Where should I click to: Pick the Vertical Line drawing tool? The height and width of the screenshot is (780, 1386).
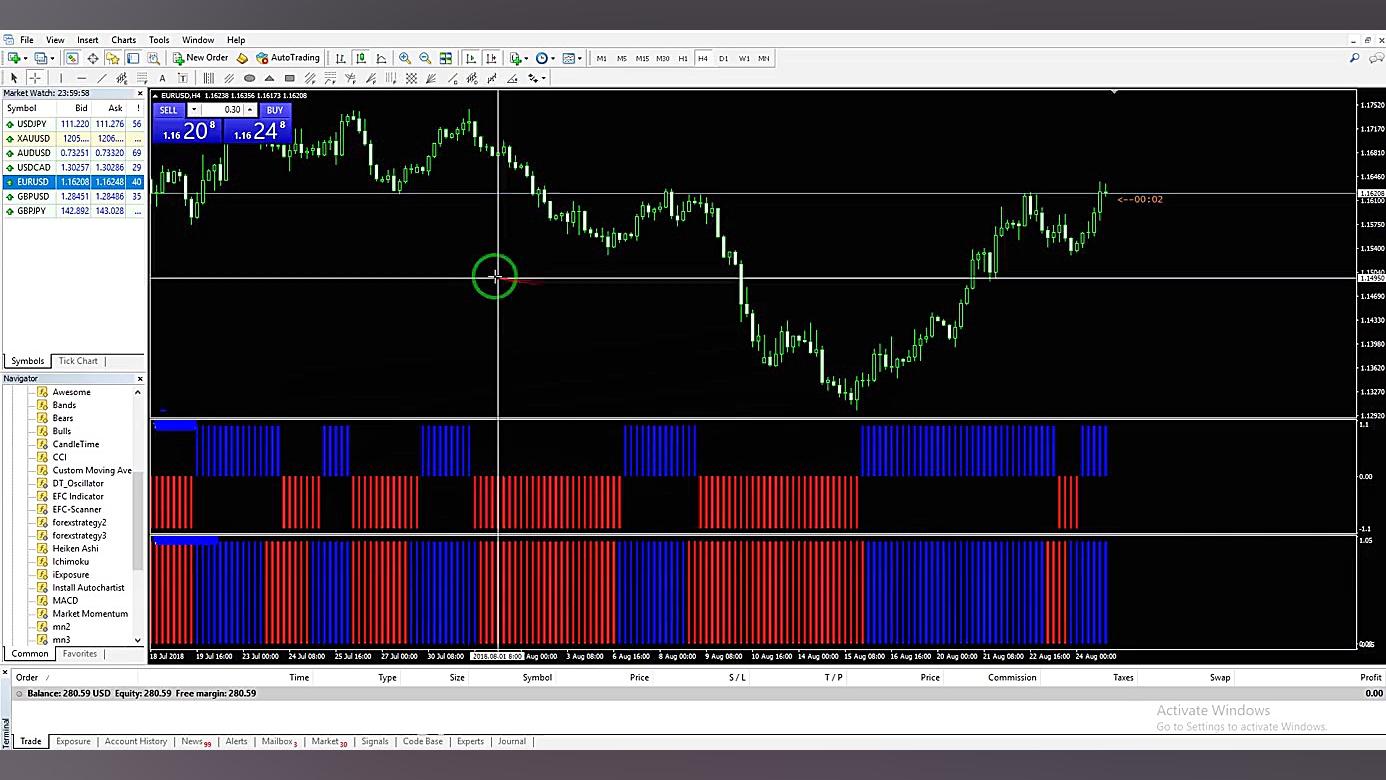tap(60, 78)
